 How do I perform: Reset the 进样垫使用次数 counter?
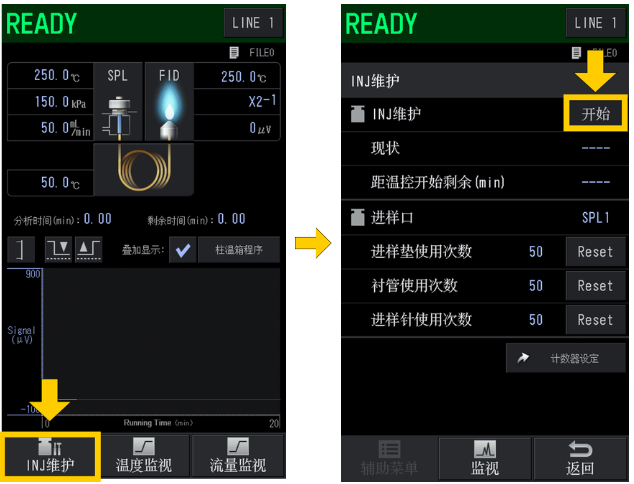[595, 252]
